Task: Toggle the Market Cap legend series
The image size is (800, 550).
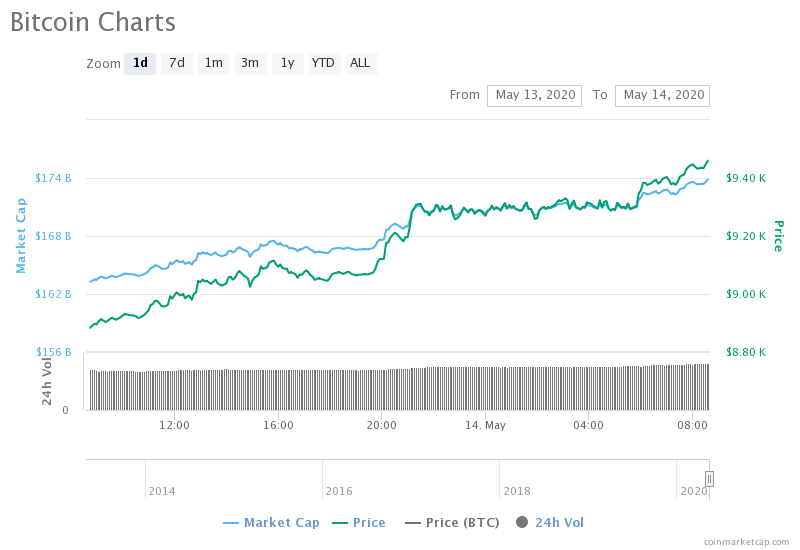Action: 271,522
